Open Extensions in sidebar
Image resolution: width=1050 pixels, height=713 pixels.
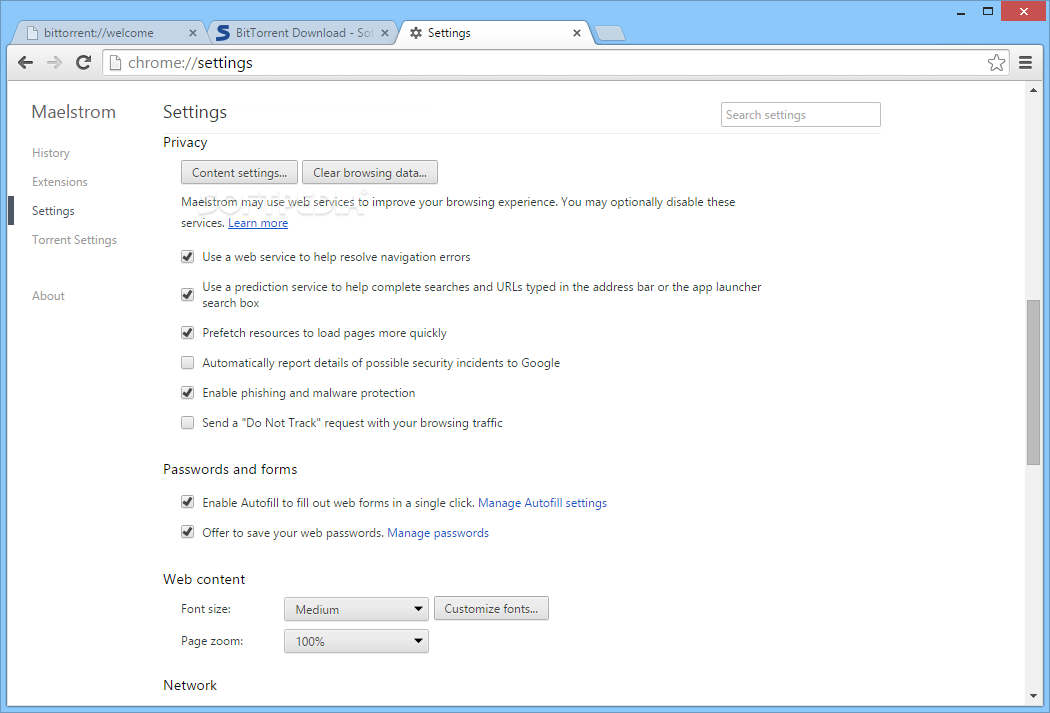pos(60,181)
